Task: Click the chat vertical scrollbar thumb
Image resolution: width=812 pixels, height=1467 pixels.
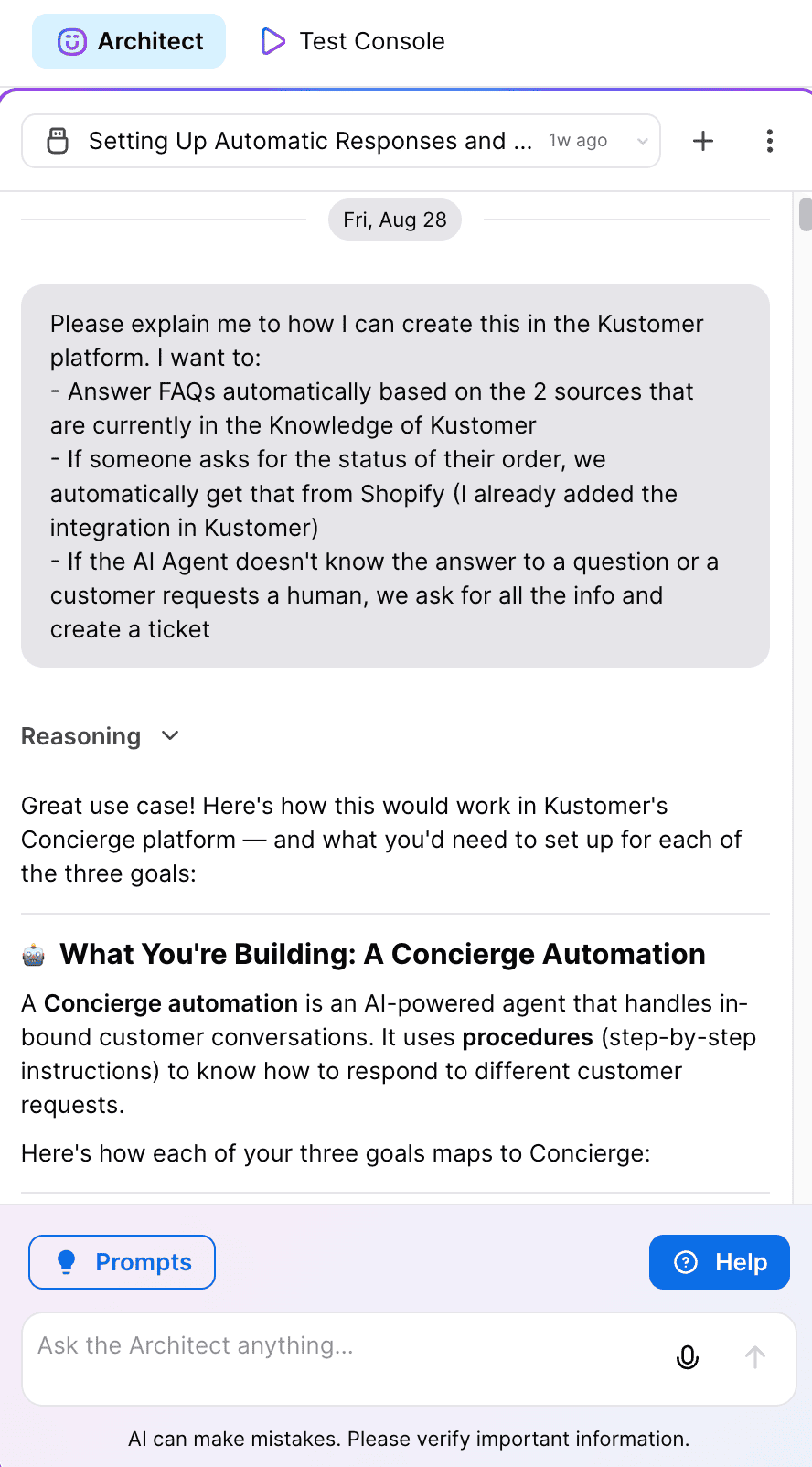Action: pos(806,214)
